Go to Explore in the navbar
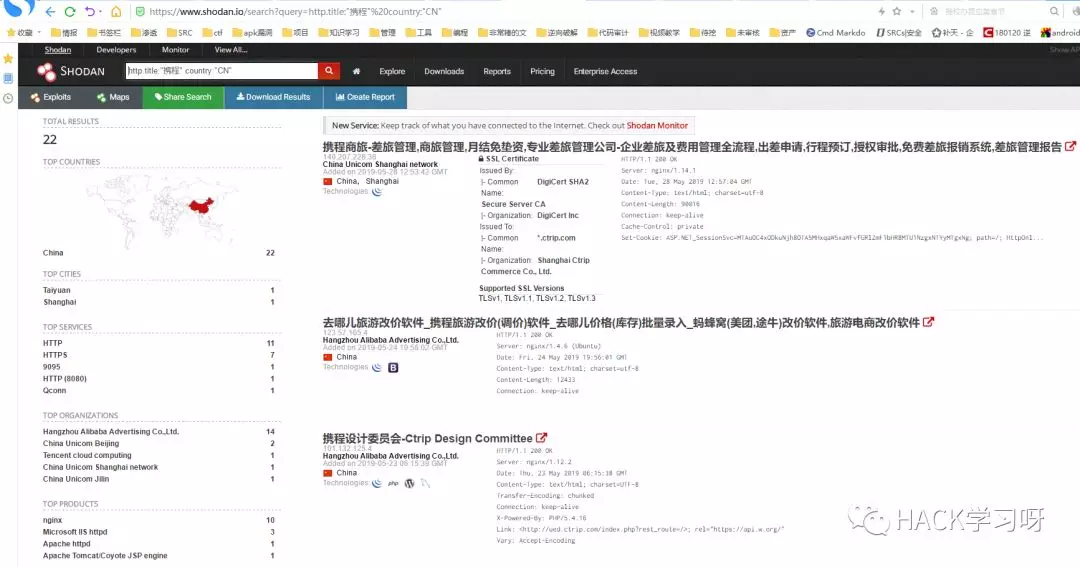1080x567 pixels. (x=392, y=71)
